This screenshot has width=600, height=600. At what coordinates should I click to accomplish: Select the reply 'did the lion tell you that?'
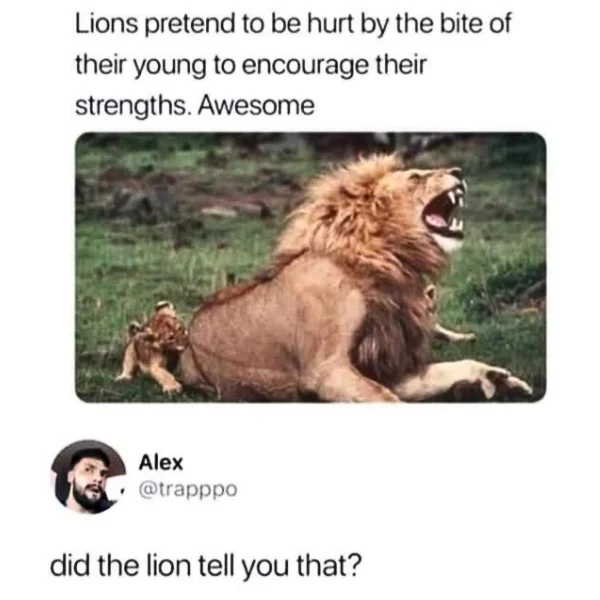point(205,566)
